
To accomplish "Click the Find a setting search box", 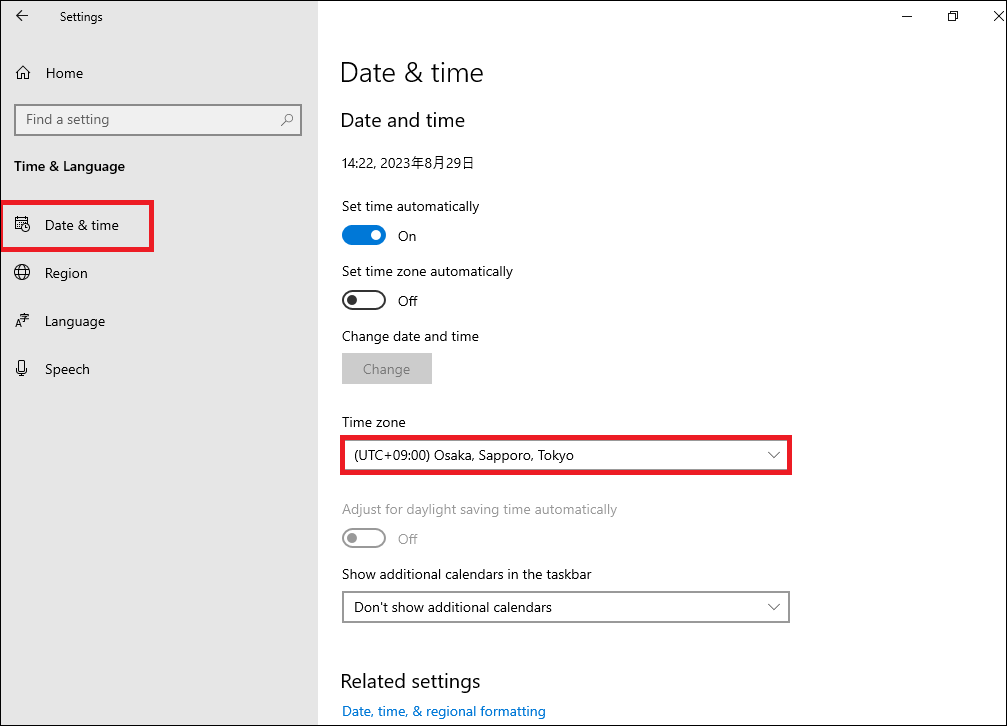I will (x=150, y=120).
